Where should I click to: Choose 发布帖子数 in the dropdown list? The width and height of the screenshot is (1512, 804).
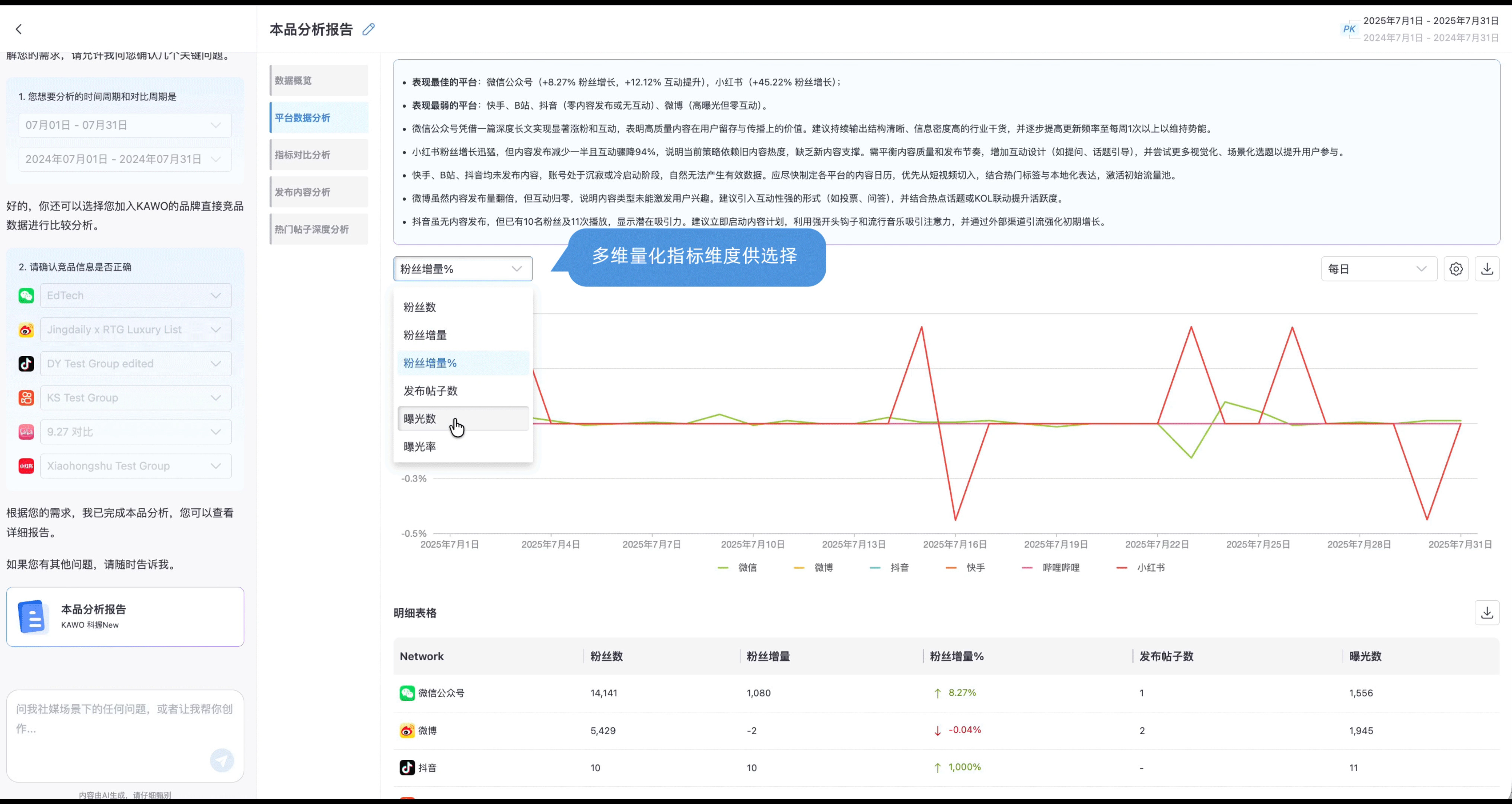[430, 391]
